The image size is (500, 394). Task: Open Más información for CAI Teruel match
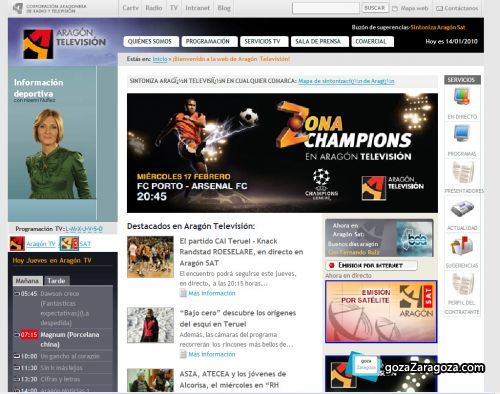point(212,293)
